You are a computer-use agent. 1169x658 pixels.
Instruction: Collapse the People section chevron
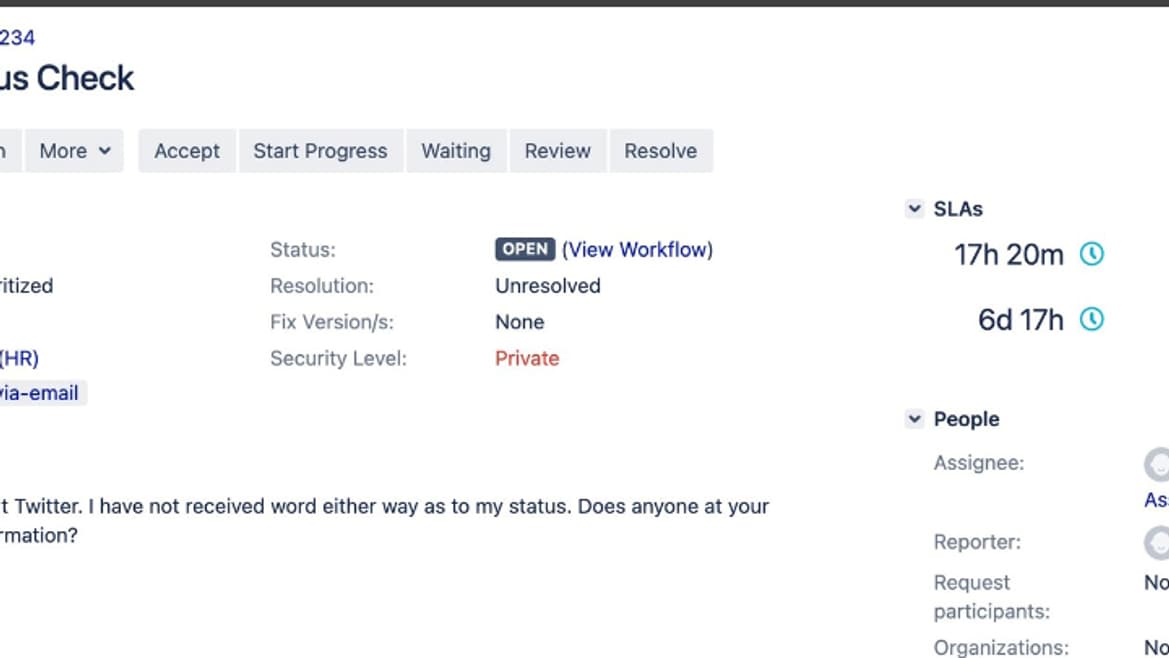click(x=914, y=419)
